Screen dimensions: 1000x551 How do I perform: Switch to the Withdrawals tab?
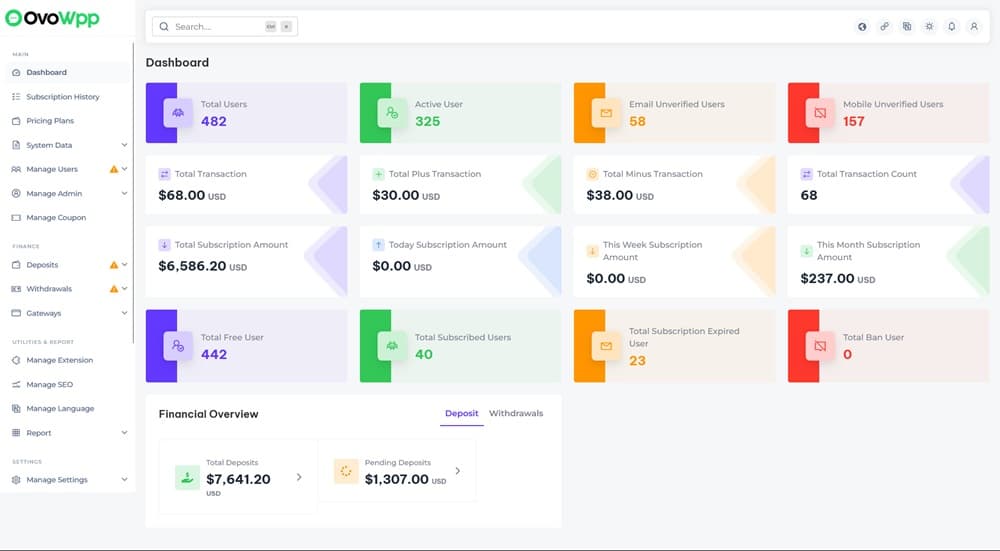click(516, 413)
